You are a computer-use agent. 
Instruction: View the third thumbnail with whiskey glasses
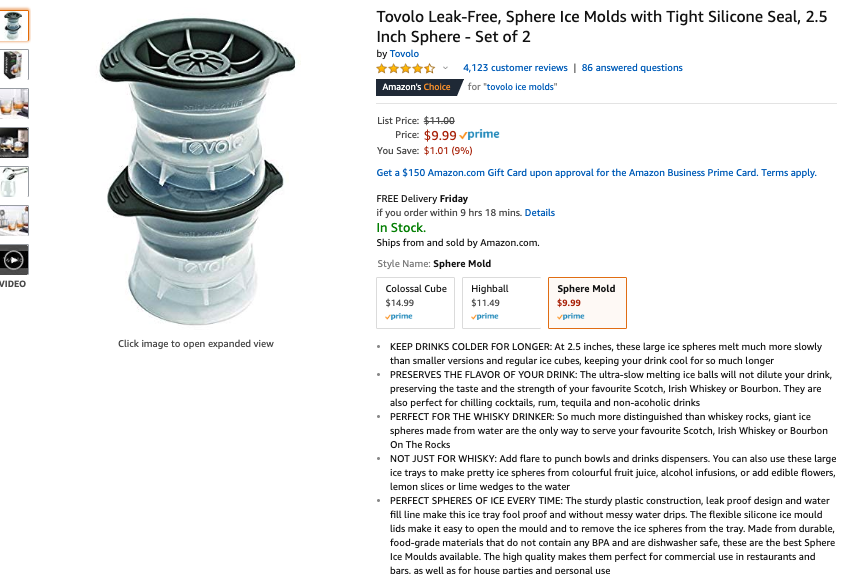[x=14, y=103]
